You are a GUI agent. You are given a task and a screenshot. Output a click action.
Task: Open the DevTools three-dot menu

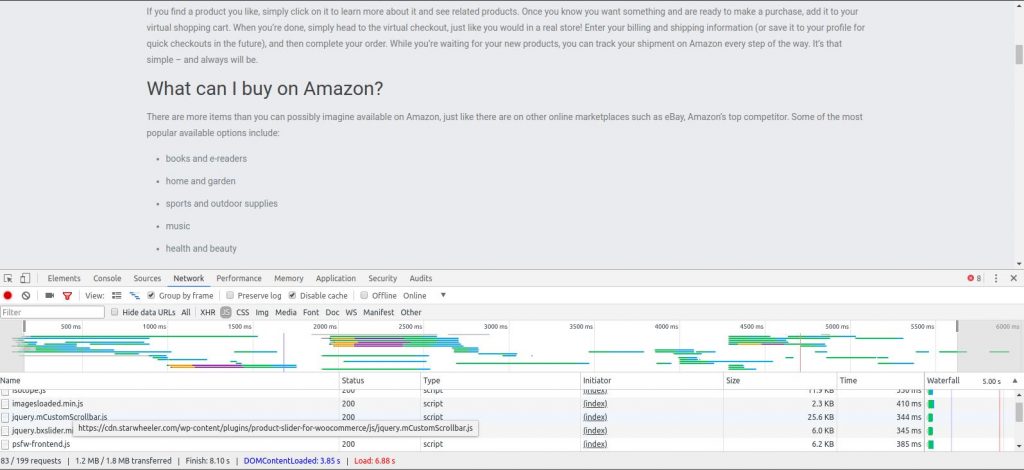(x=996, y=278)
